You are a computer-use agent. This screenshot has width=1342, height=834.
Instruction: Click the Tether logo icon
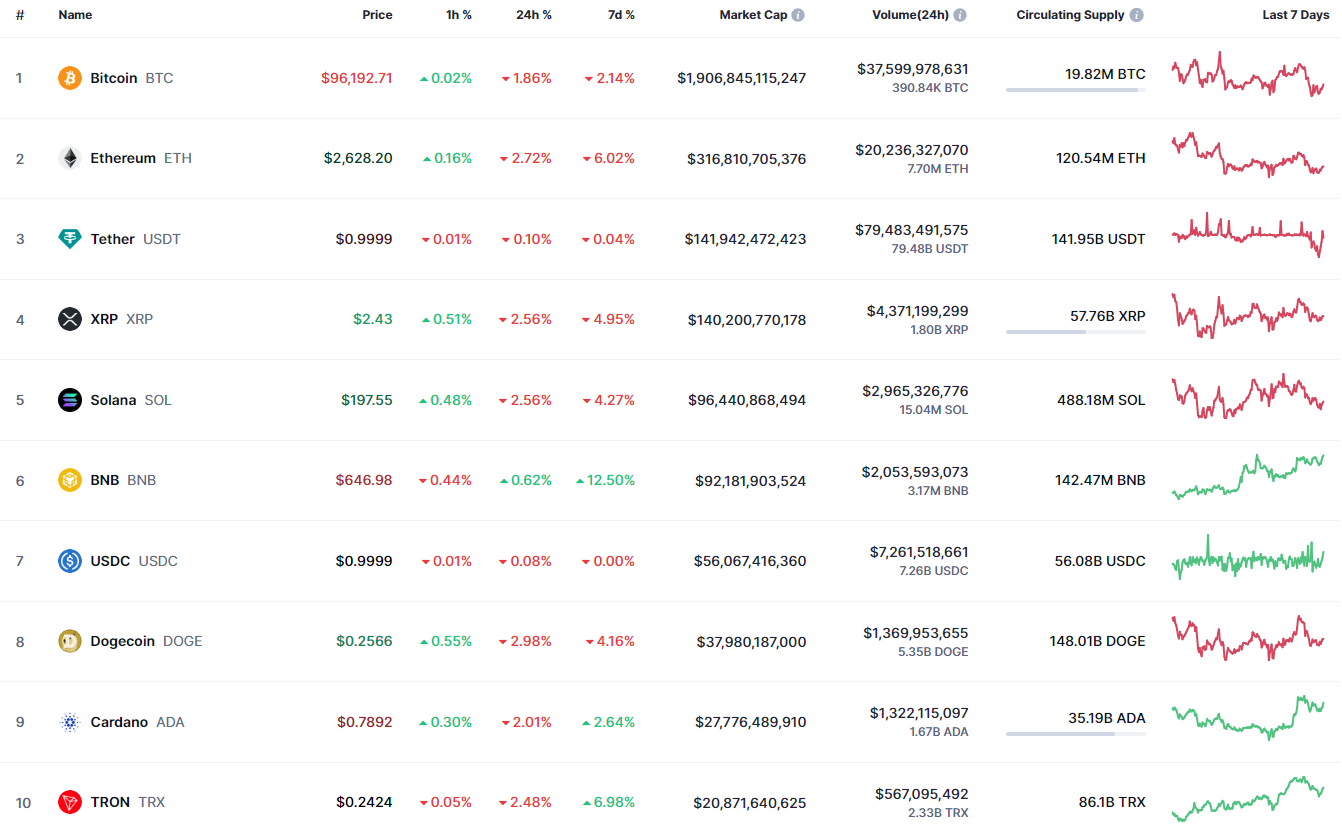[70, 239]
